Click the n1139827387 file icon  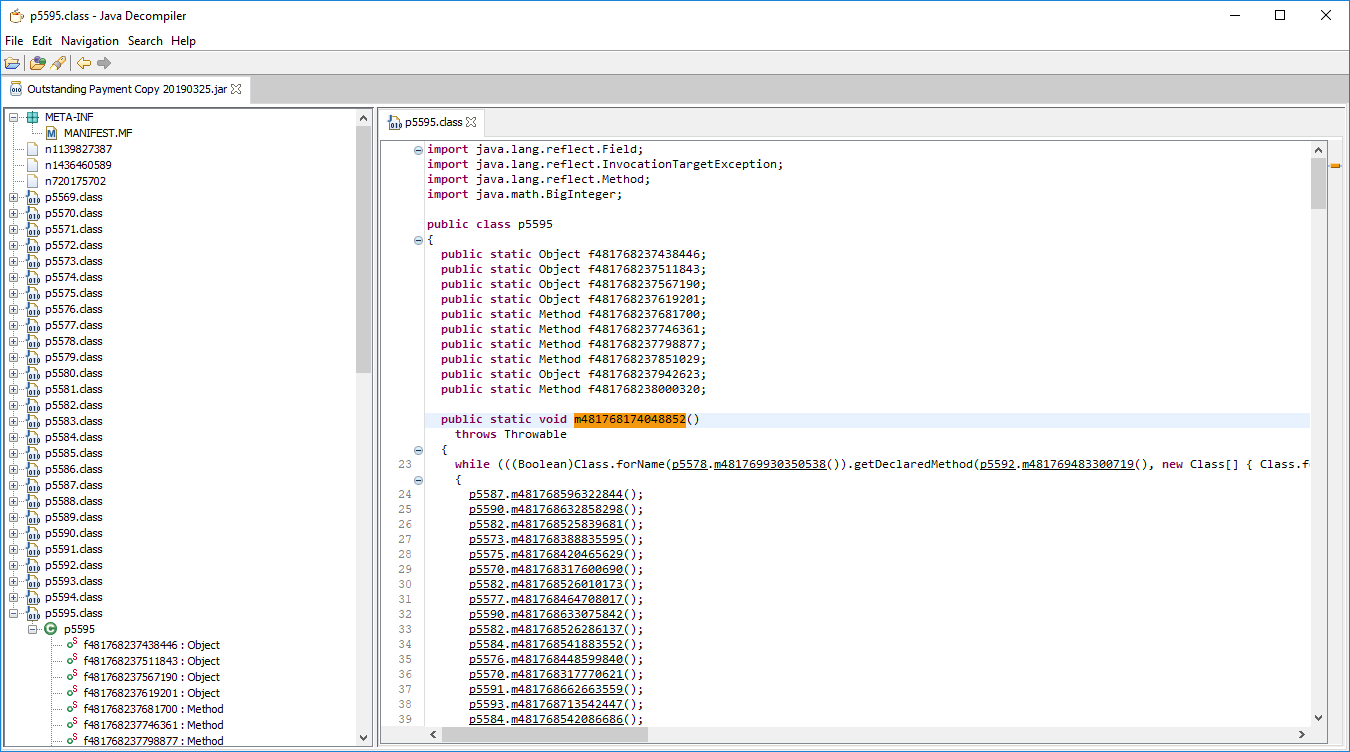[33, 149]
